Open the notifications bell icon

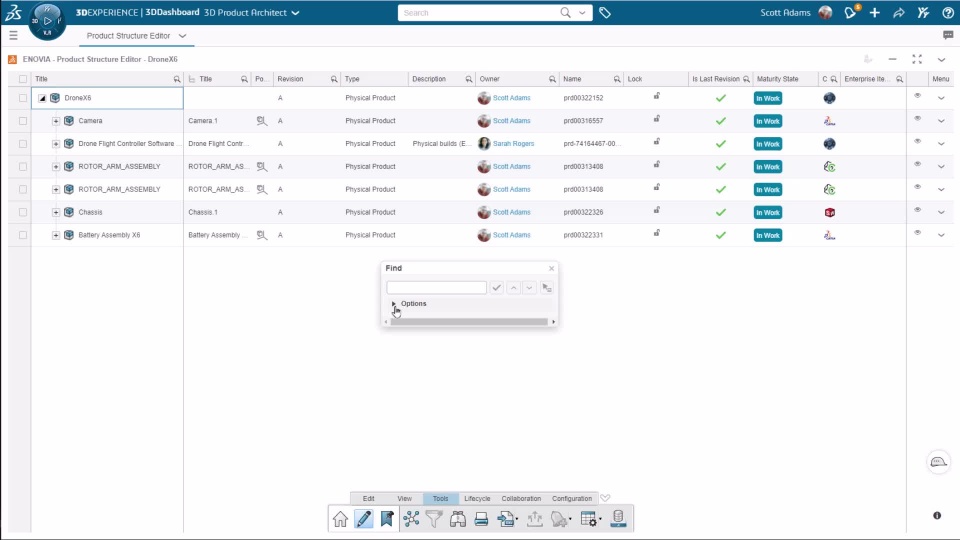coord(850,13)
